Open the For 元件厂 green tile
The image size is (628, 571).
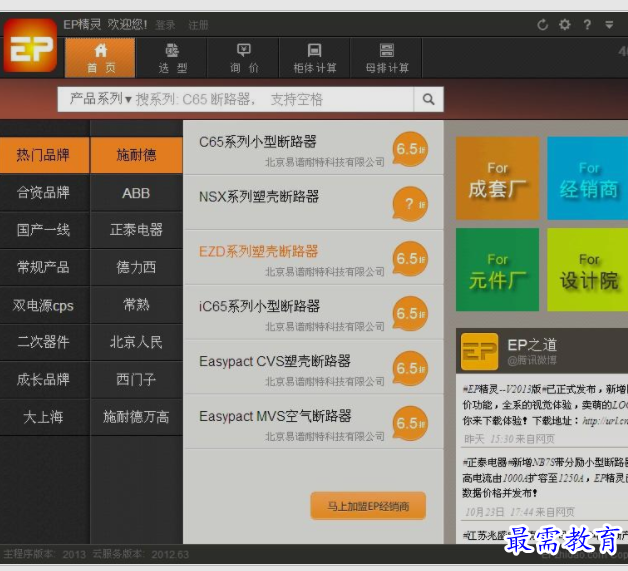497,269
